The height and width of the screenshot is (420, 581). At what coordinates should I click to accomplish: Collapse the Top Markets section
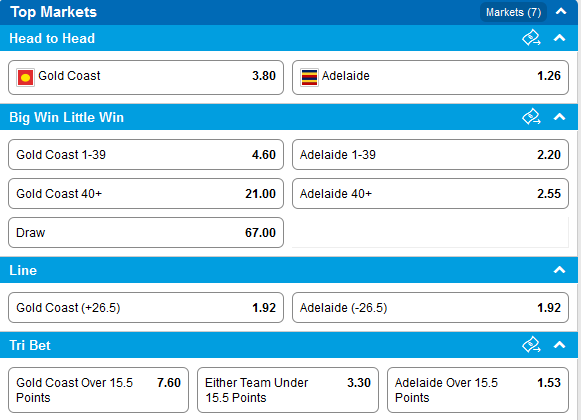tap(561, 11)
